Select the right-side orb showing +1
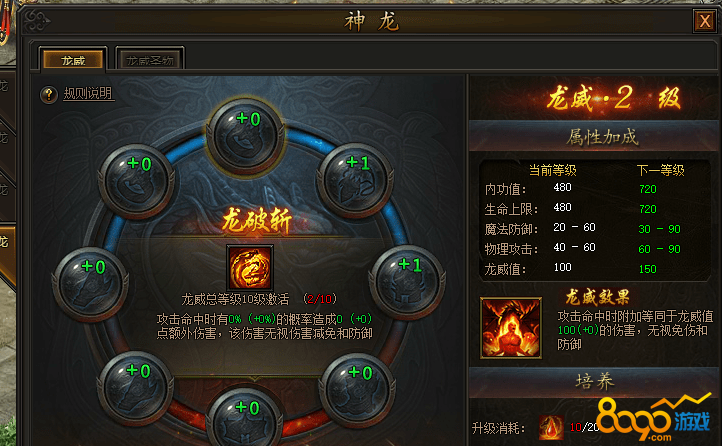Viewport: 722px width, 446px height. (x=408, y=282)
